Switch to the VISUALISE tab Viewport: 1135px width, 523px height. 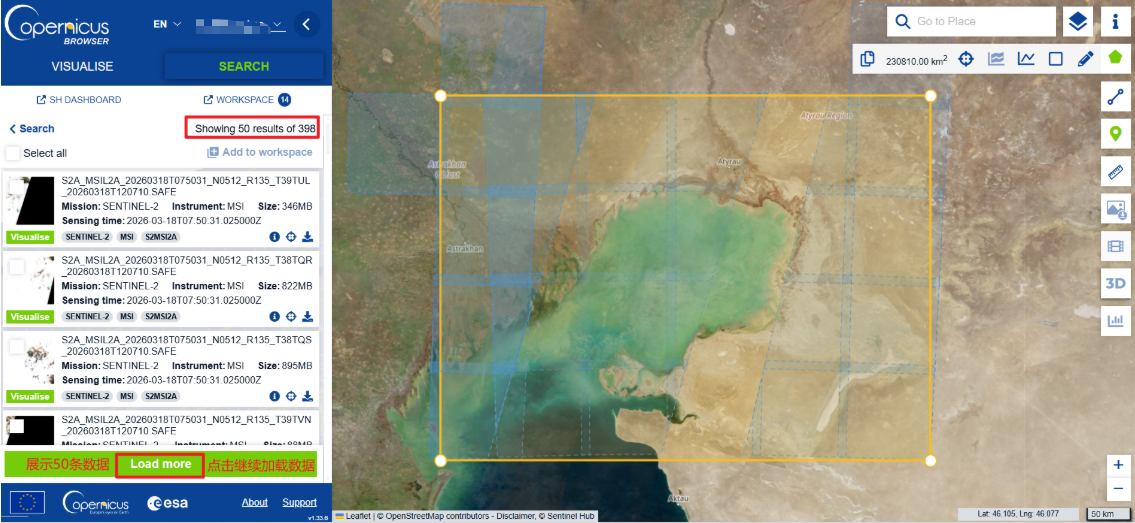(83, 67)
